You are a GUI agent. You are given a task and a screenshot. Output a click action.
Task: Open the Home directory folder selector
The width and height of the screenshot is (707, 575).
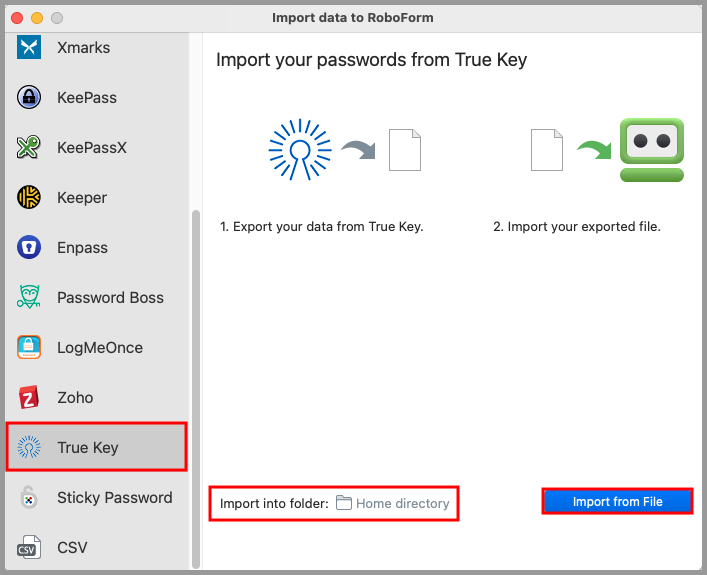402,503
